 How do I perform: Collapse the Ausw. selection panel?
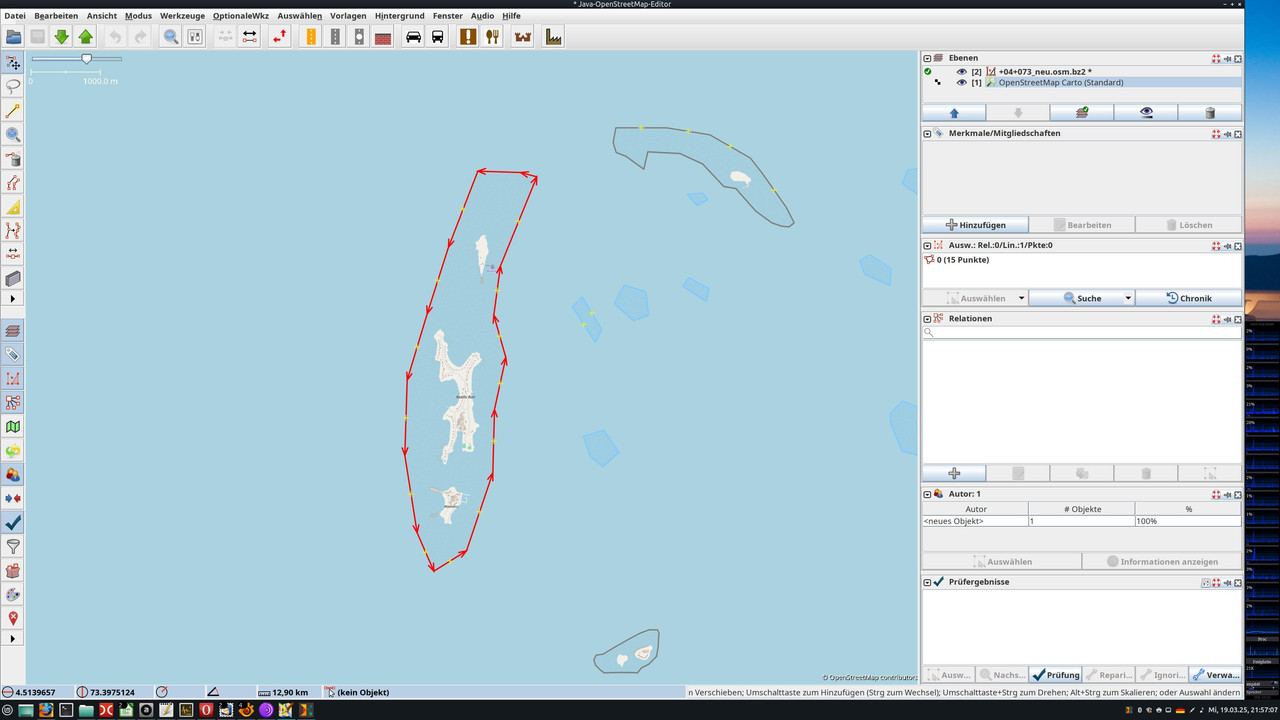tap(927, 245)
